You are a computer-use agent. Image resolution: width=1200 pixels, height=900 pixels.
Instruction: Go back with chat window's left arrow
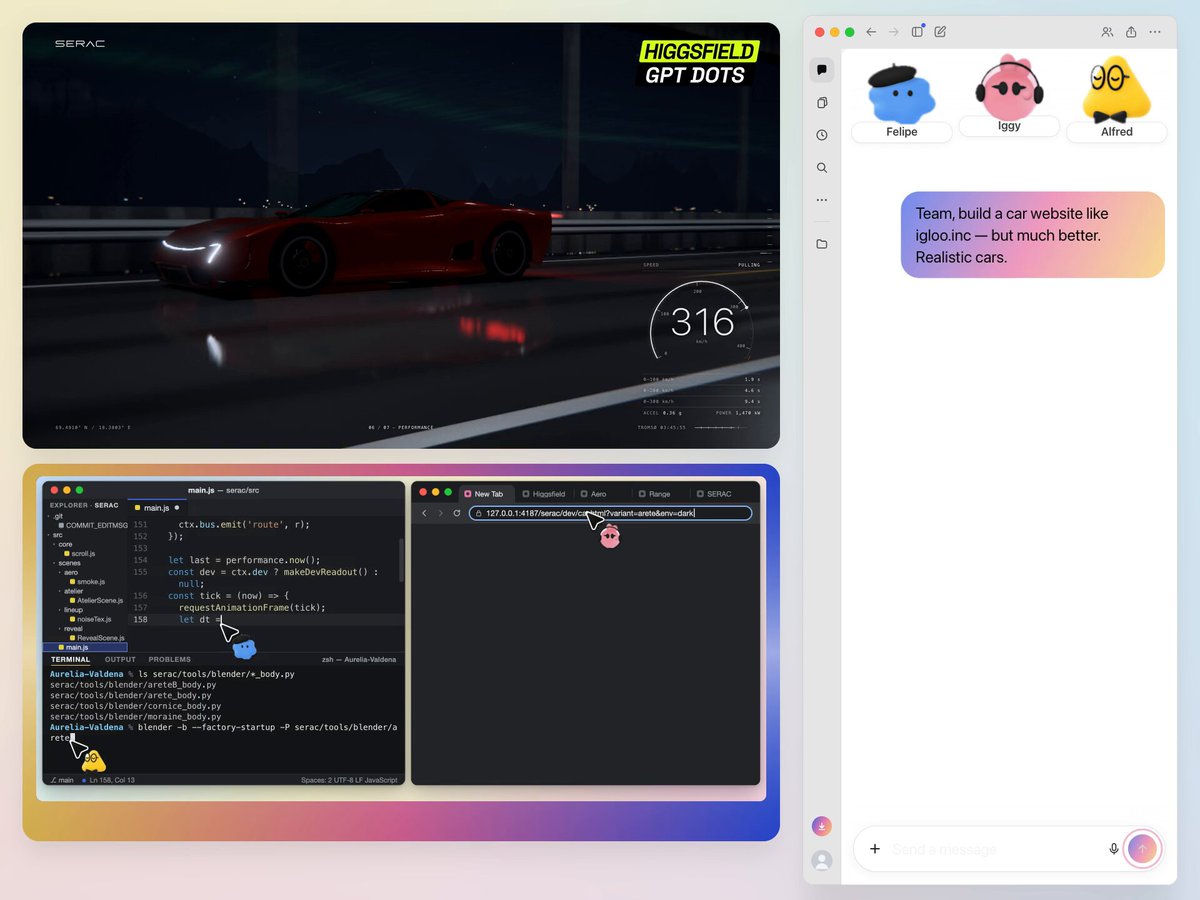click(871, 32)
